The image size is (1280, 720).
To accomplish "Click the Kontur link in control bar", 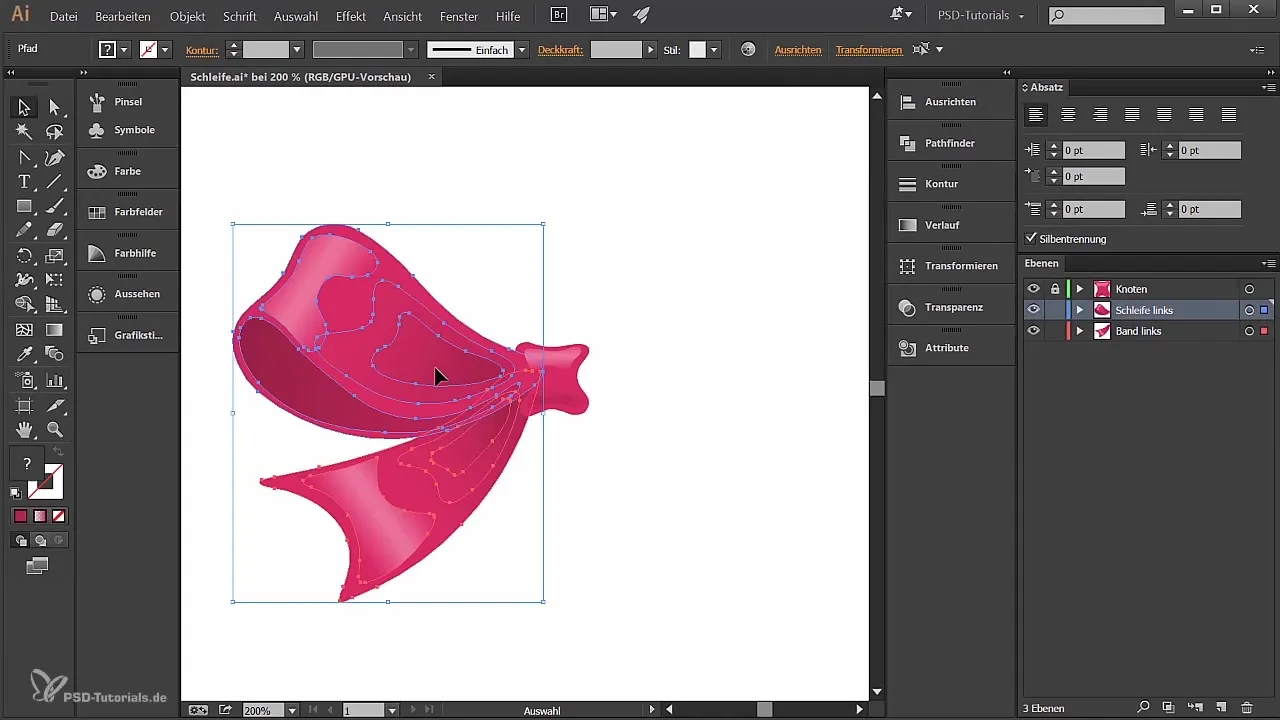I will pos(202,49).
